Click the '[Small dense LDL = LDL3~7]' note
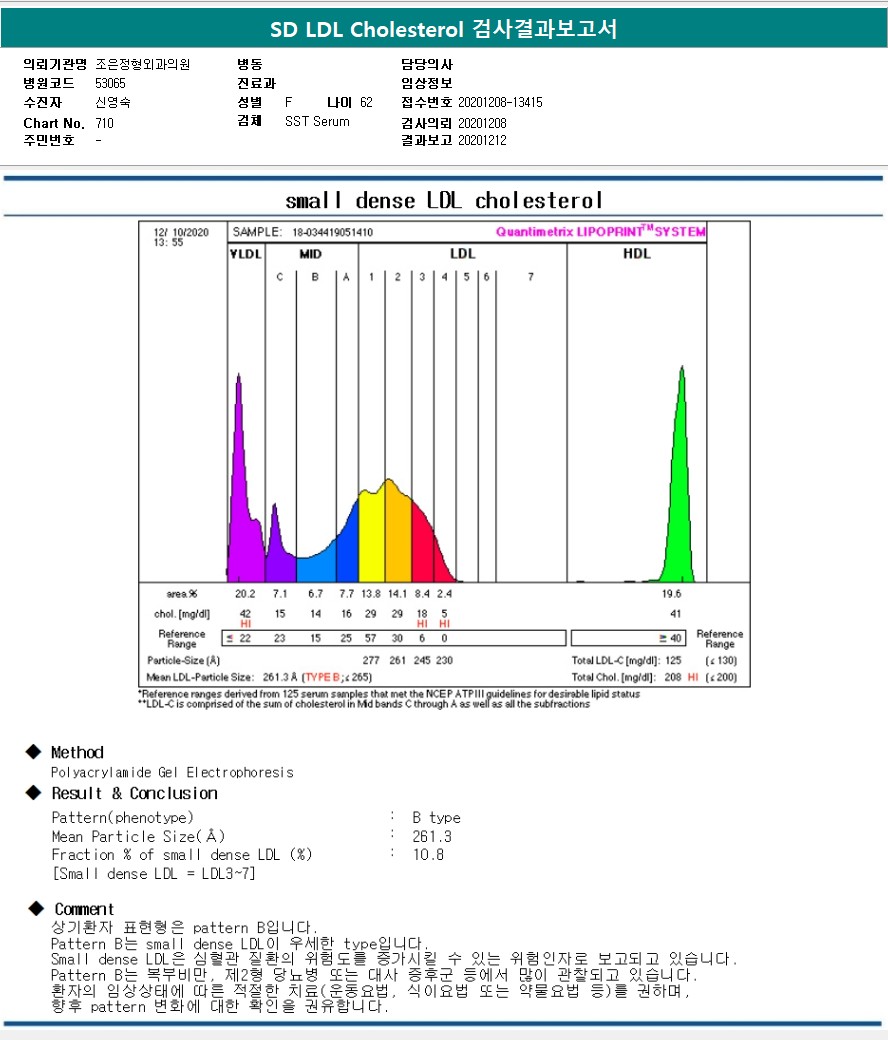The image size is (888, 1040). [154, 874]
